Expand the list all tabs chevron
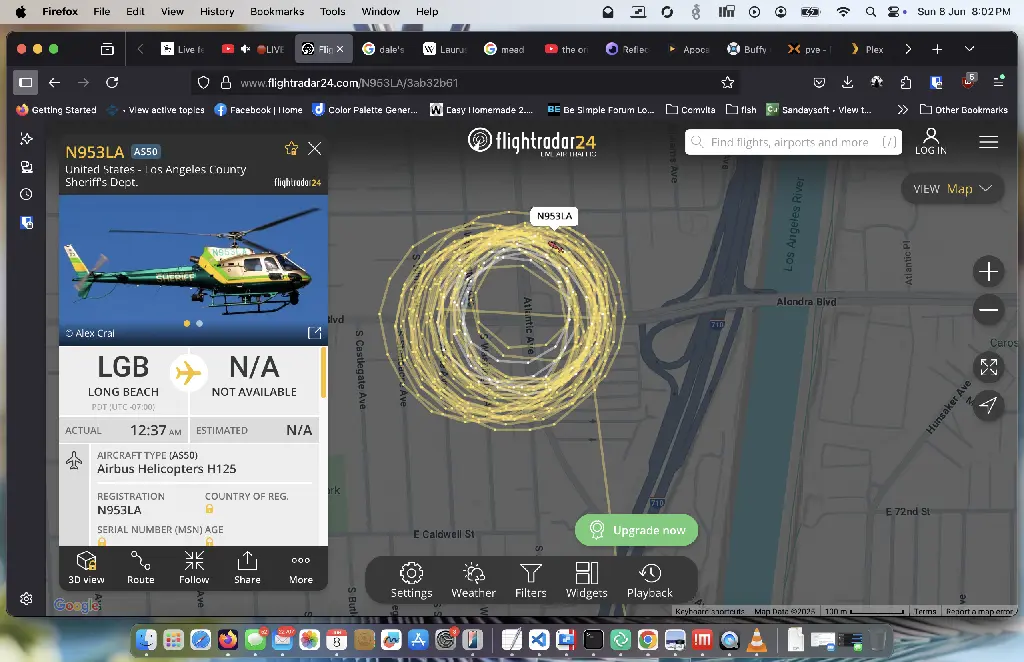 tap(969, 49)
